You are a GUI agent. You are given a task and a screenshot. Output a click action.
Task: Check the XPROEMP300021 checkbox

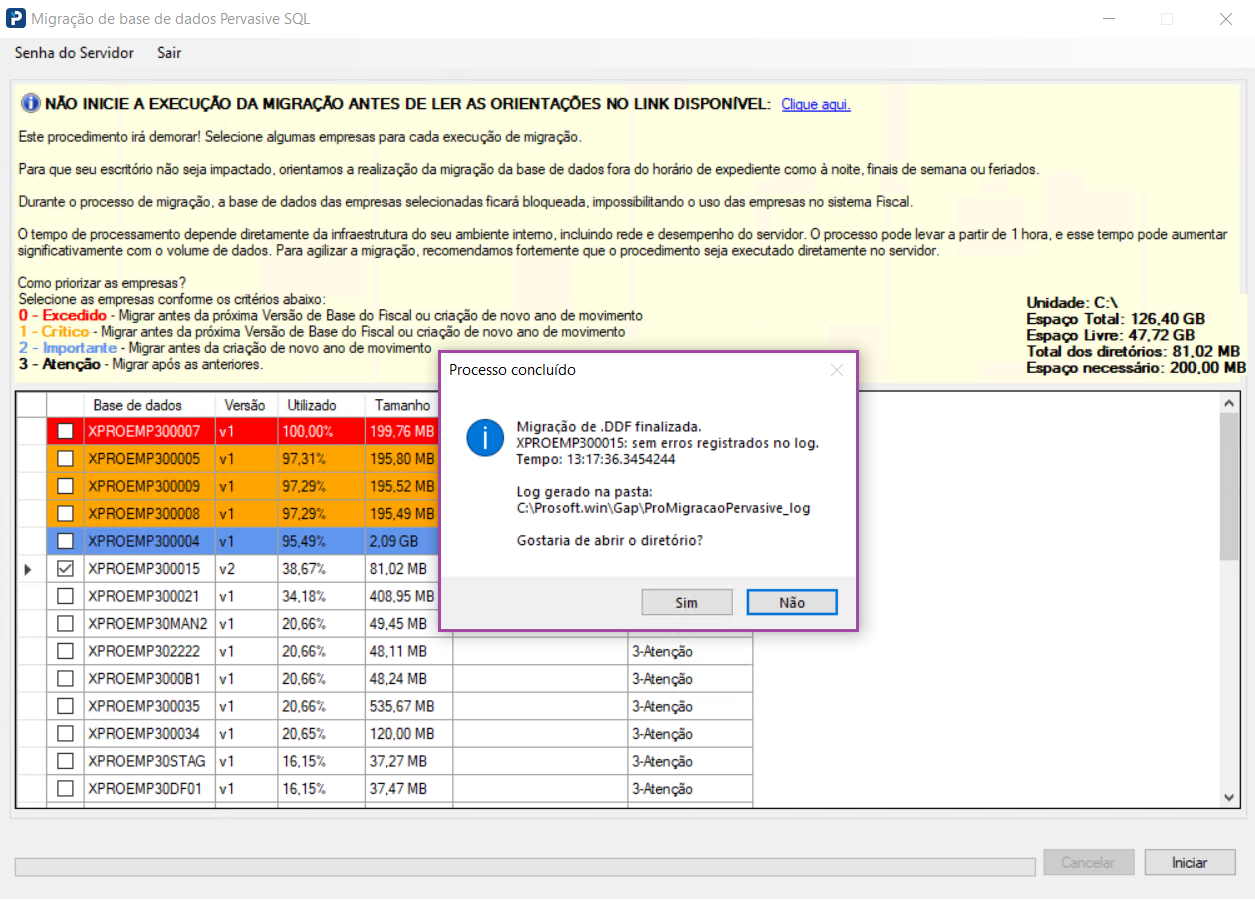(65, 596)
